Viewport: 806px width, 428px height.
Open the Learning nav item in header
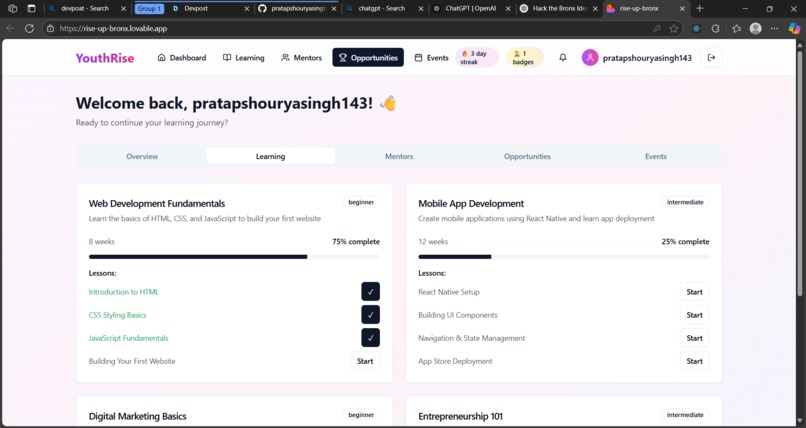tap(244, 58)
